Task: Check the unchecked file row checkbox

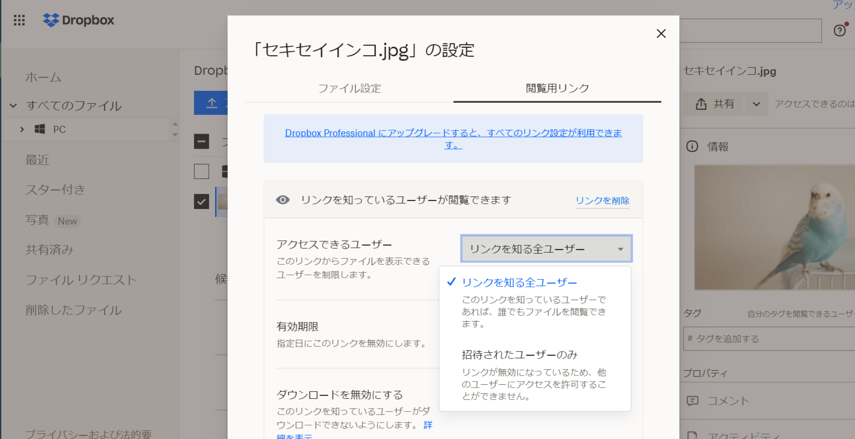Action: [x=201, y=172]
